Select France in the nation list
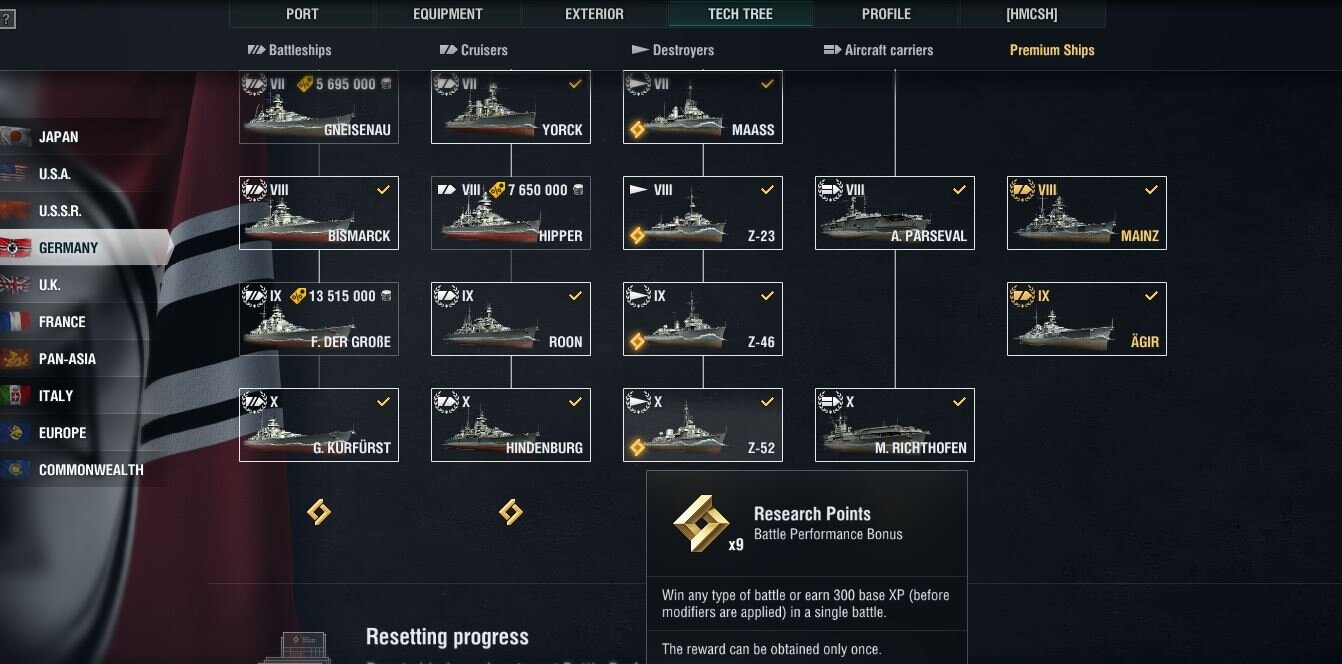 pos(61,322)
